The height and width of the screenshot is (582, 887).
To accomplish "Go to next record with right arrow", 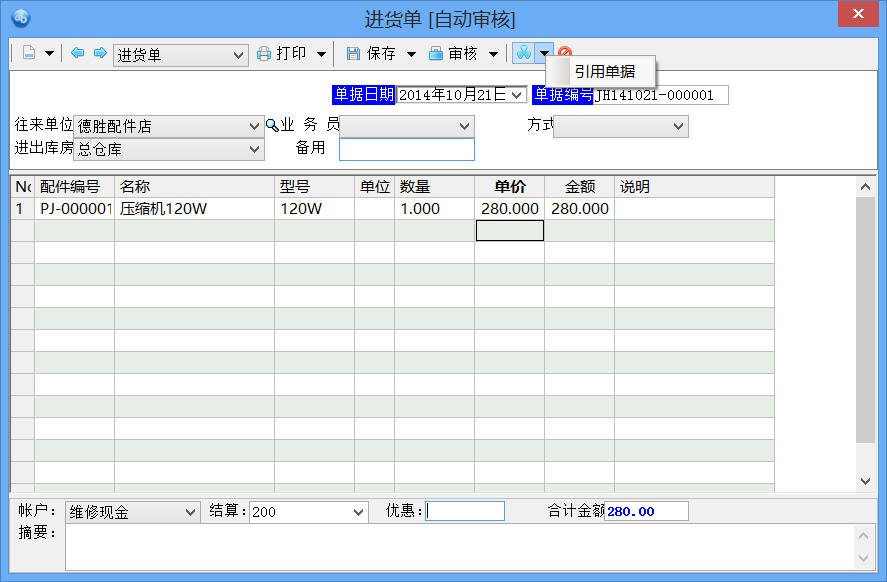I will click(x=99, y=54).
